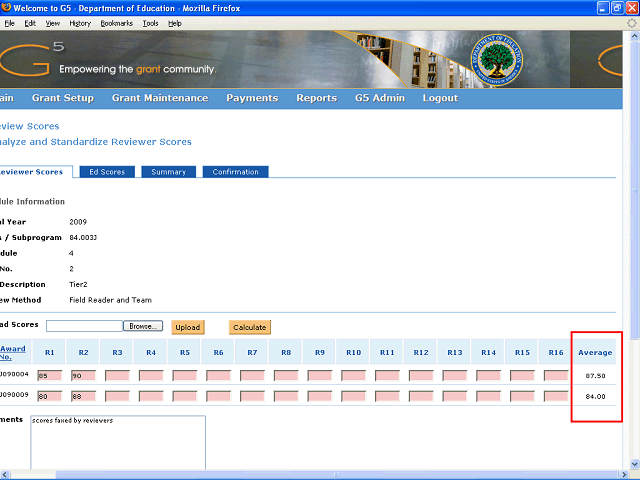640x480 pixels.
Task: Click R1 score field containing 80
Action: [49, 396]
